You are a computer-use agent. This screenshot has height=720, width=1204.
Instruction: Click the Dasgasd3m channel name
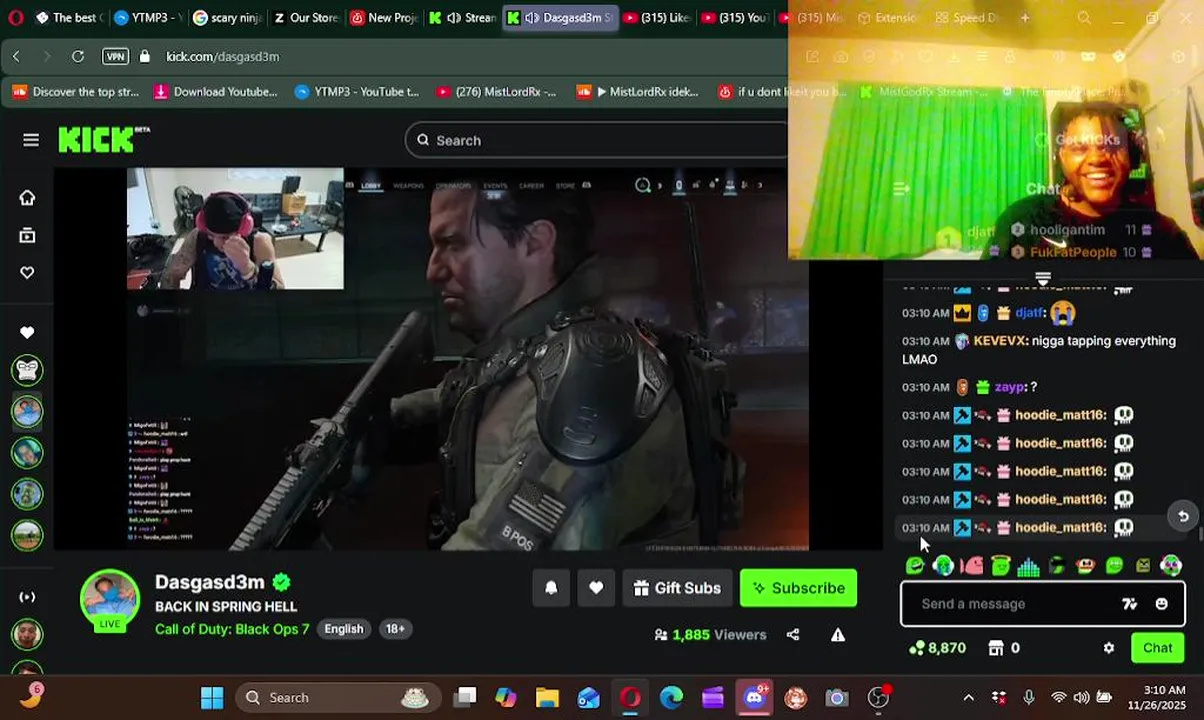[210, 582]
